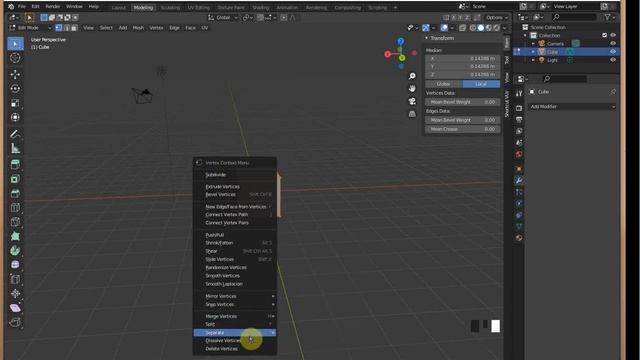
Task: Select the Measure ruler tool
Action: 16,148
